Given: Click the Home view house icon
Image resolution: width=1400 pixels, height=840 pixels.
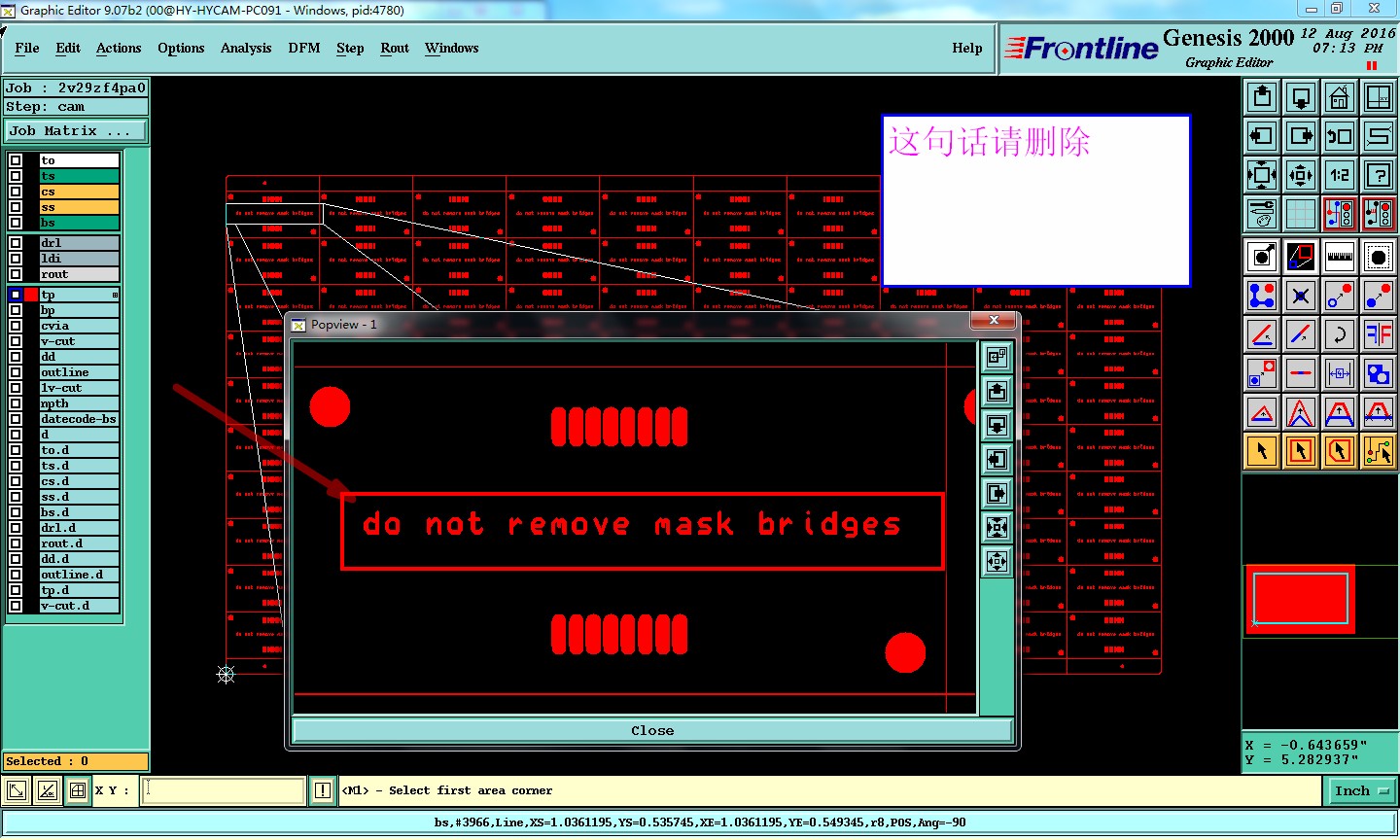Looking at the screenshot, I should (x=1340, y=97).
